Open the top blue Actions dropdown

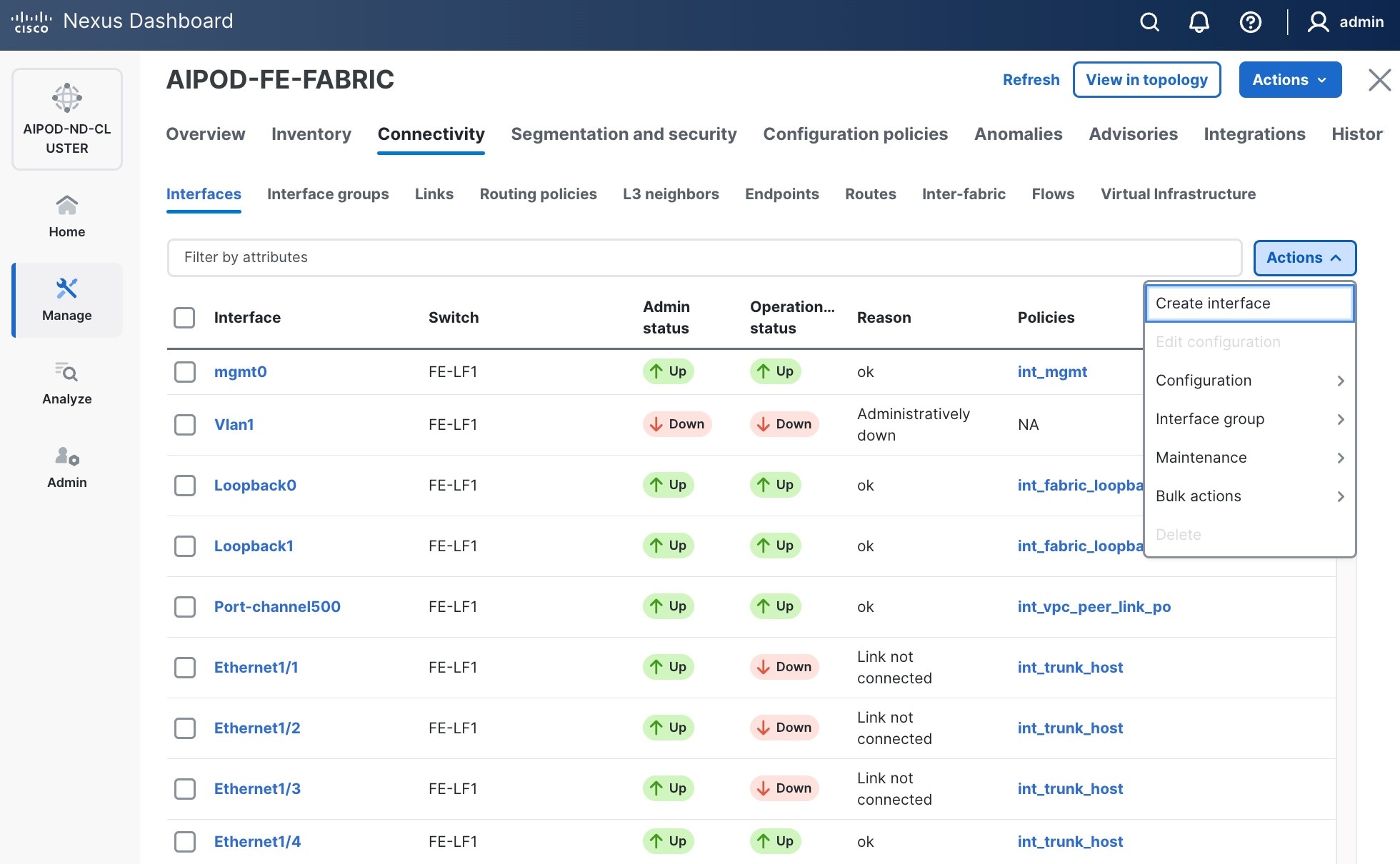(x=1289, y=80)
